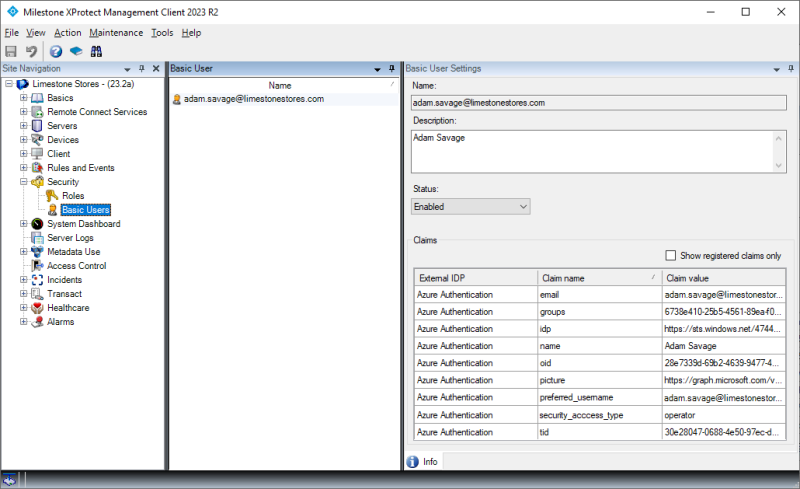This screenshot has width=800, height=489.
Task: Click the Access Control icon
Action: [x=37, y=265]
